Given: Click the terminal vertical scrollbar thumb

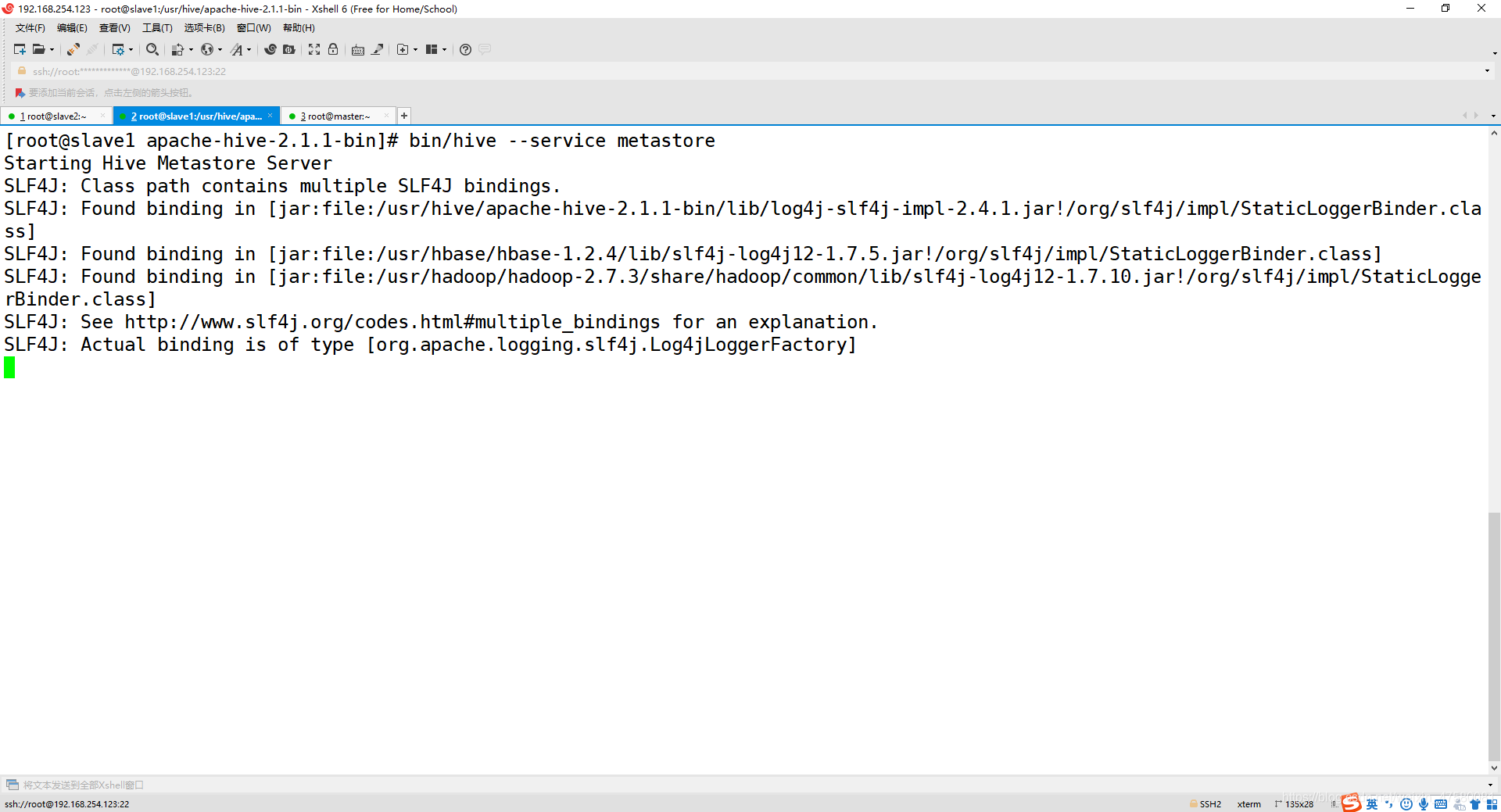Looking at the screenshot, I should pos(1494,637).
